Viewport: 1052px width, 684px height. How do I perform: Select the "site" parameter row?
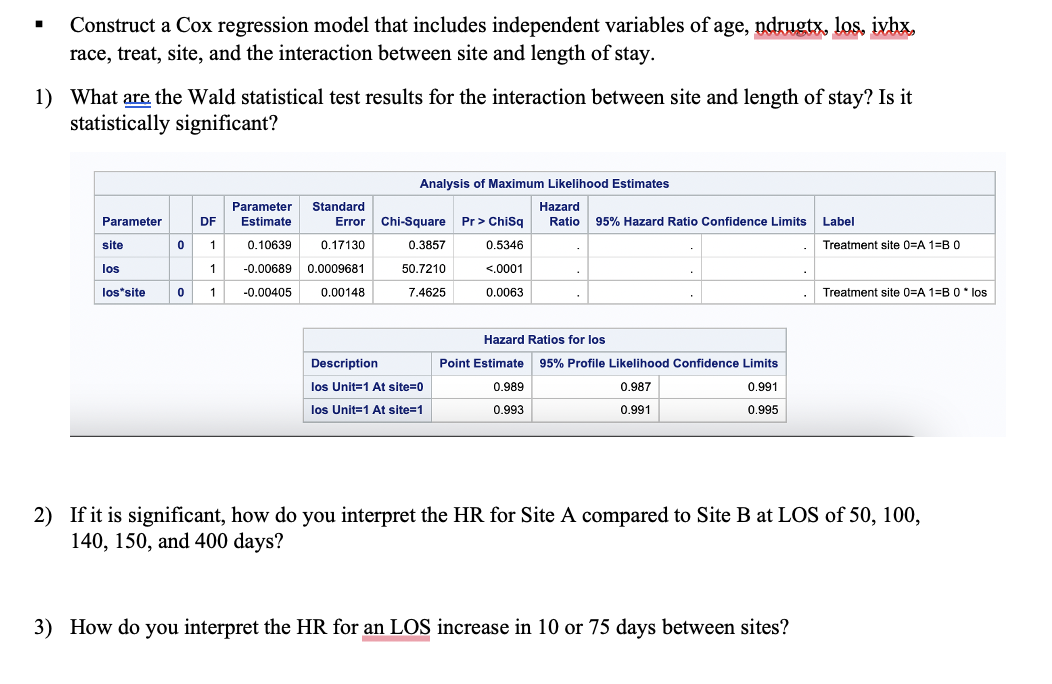pos(112,244)
